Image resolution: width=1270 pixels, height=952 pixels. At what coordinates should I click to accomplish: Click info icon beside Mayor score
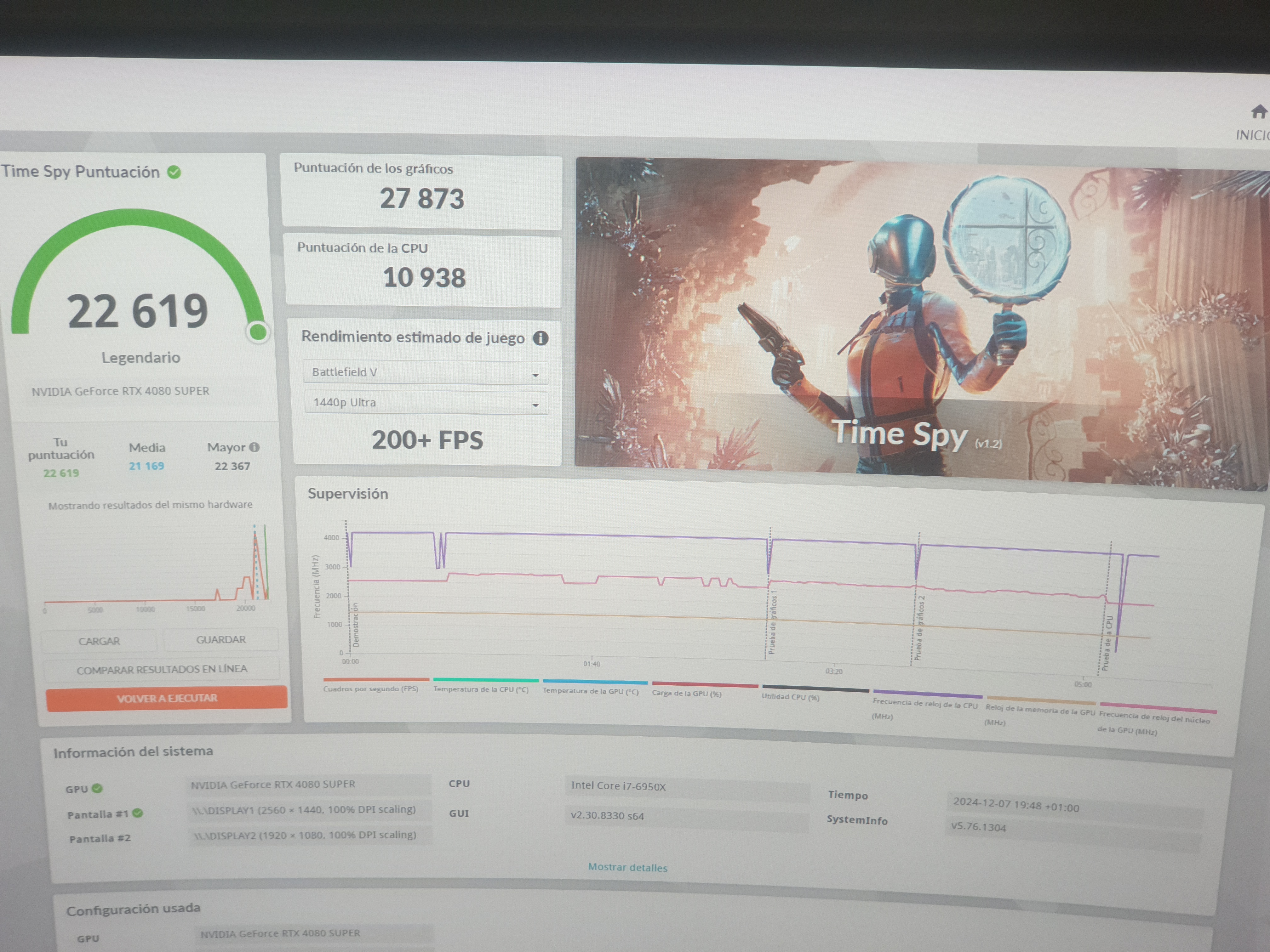pos(254,447)
